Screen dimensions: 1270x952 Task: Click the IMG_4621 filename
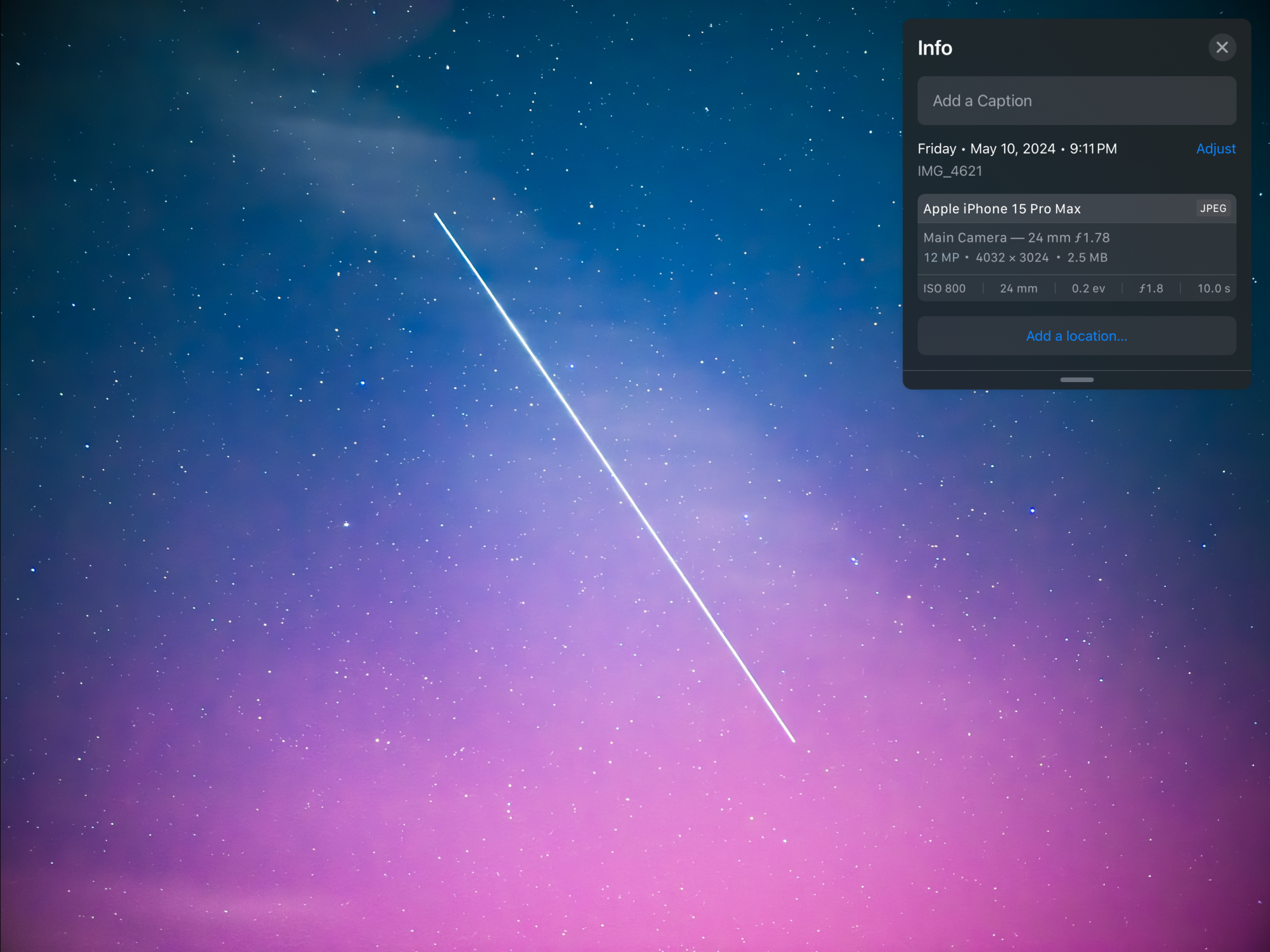(x=949, y=171)
